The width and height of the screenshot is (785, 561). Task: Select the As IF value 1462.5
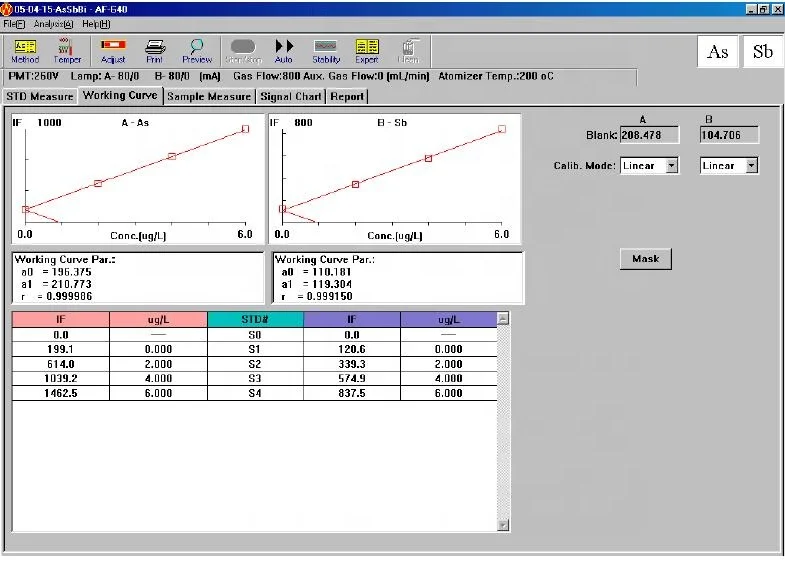(61, 393)
